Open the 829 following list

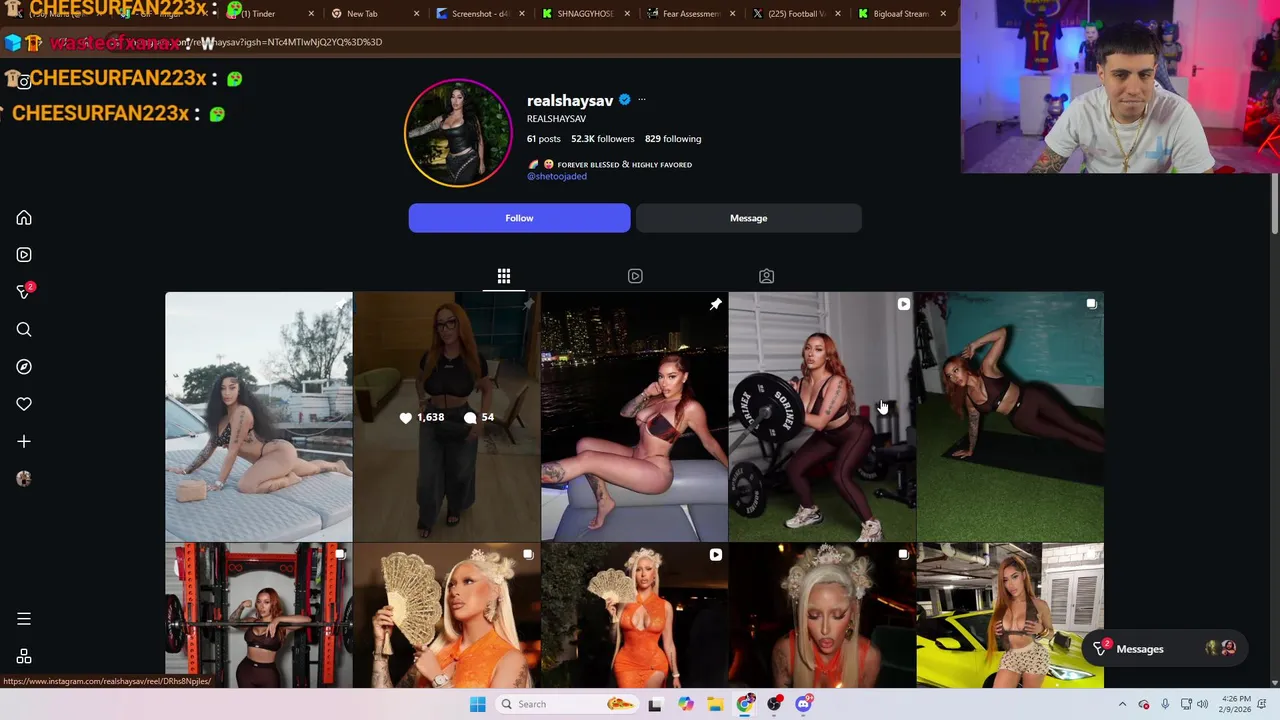point(673,139)
